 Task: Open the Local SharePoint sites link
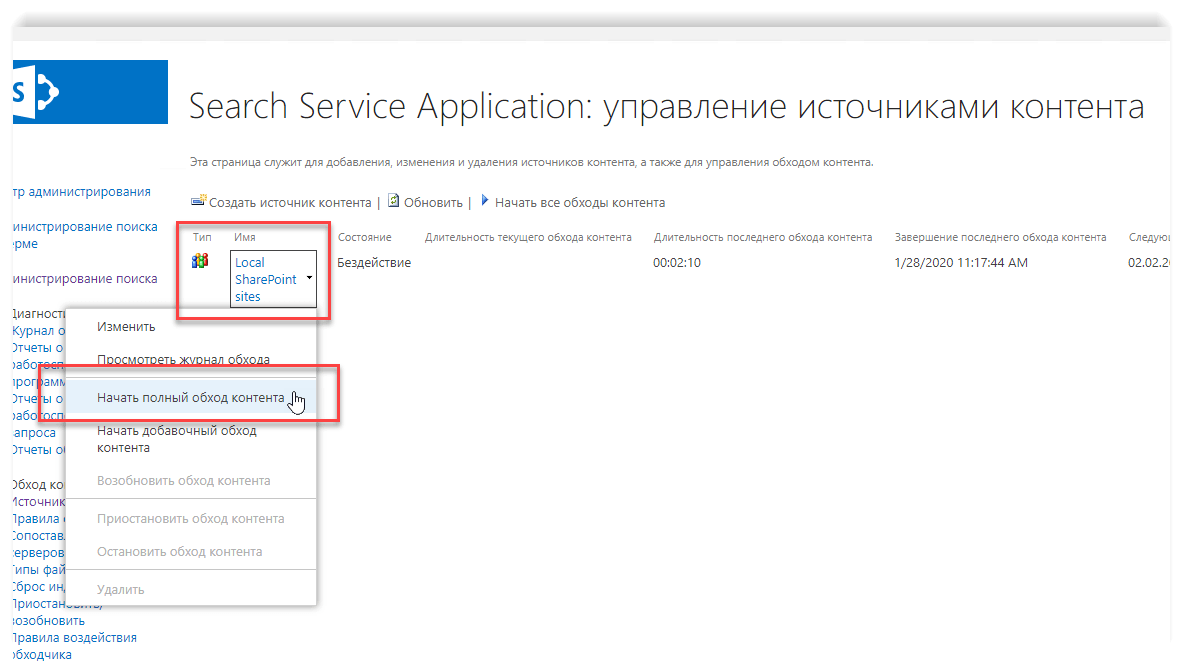[x=265, y=279]
